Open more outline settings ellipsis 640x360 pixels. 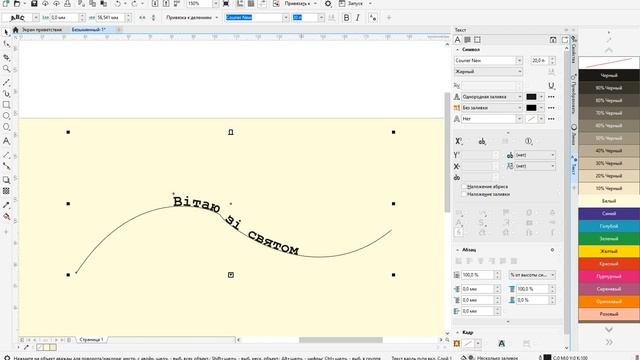551,119
